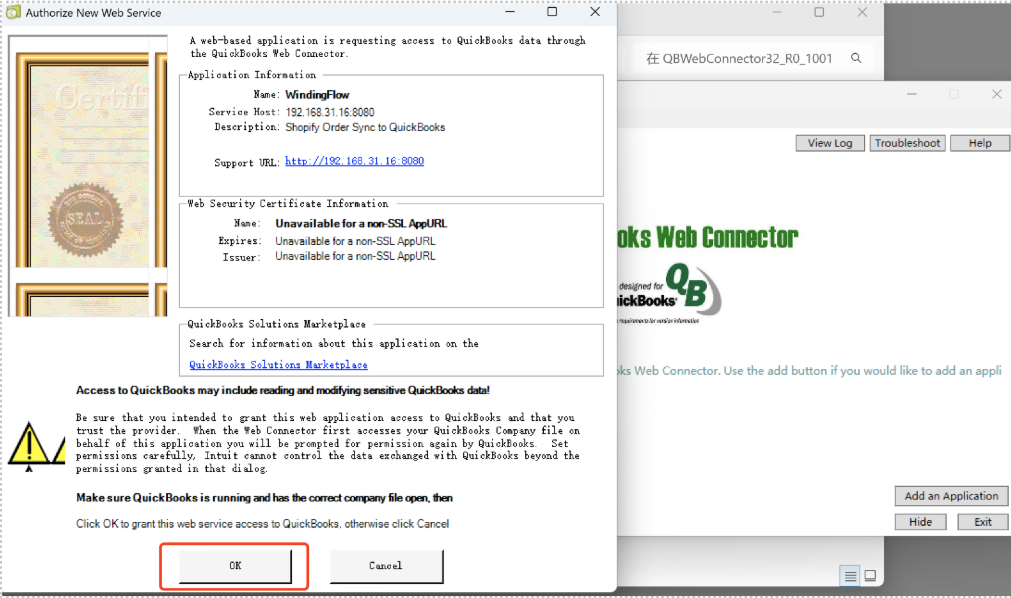Select the WindingFlow application name text
The height and width of the screenshot is (598, 1011).
point(317,95)
